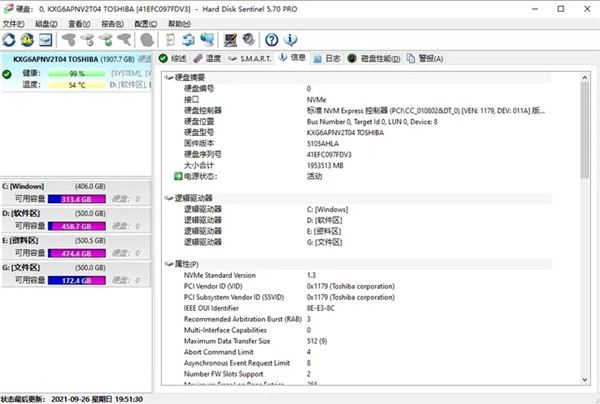Switch to the S.M.A.R.T. tab
Viewport: 600px width, 404px height.
[x=249, y=59]
